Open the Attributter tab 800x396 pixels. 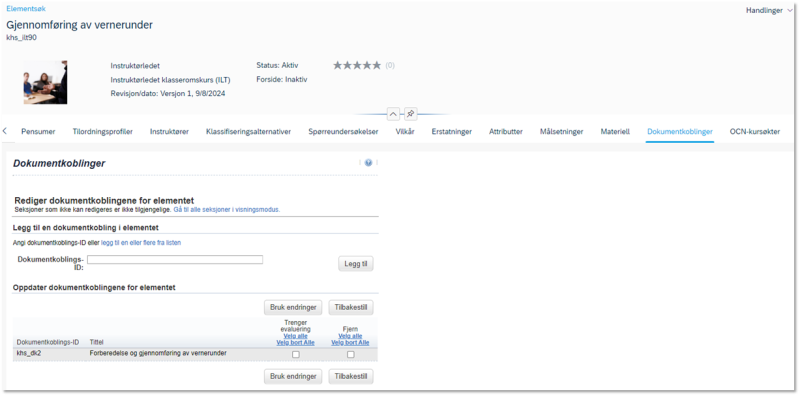(x=506, y=132)
